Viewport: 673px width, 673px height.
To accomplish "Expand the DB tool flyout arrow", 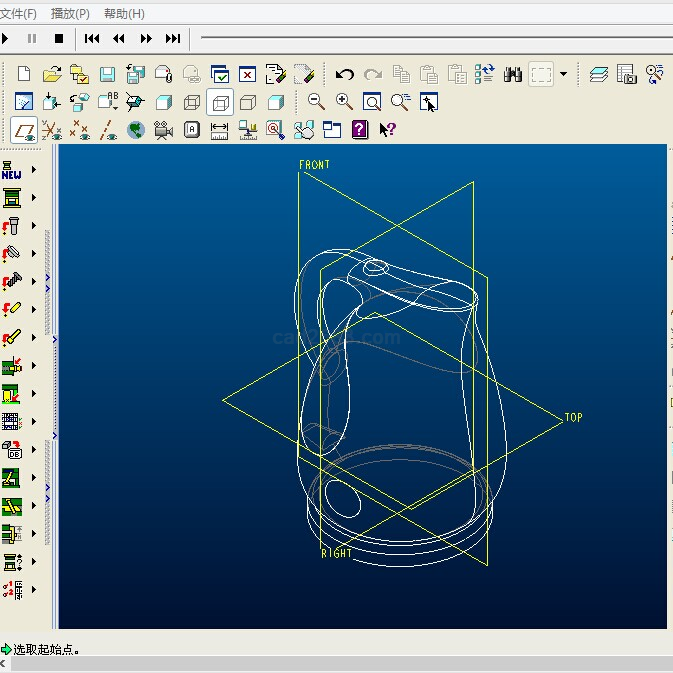I will pyautogui.click(x=34, y=449).
